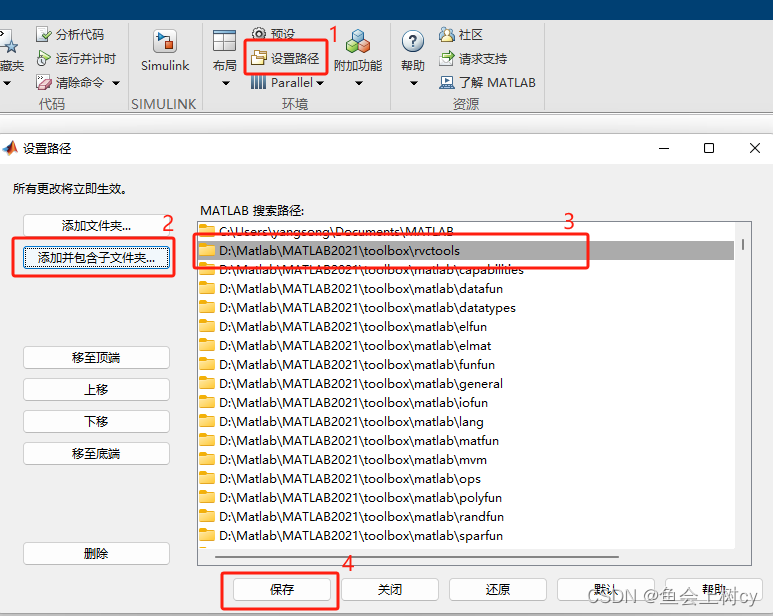Viewport: 773px width, 616px height.
Task: Open Preferences (预设) gear icon
Action: pos(258,34)
